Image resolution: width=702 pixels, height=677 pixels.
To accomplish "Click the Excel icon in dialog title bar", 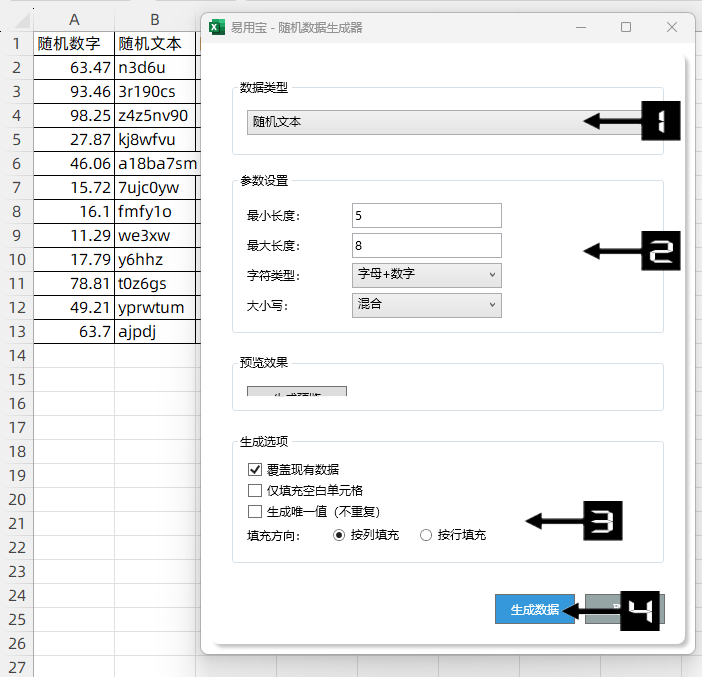I will [216, 27].
